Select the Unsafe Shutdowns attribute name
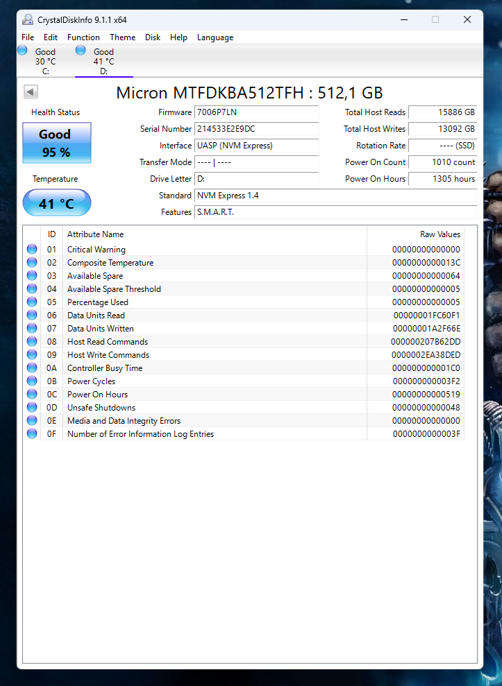 click(x=101, y=407)
